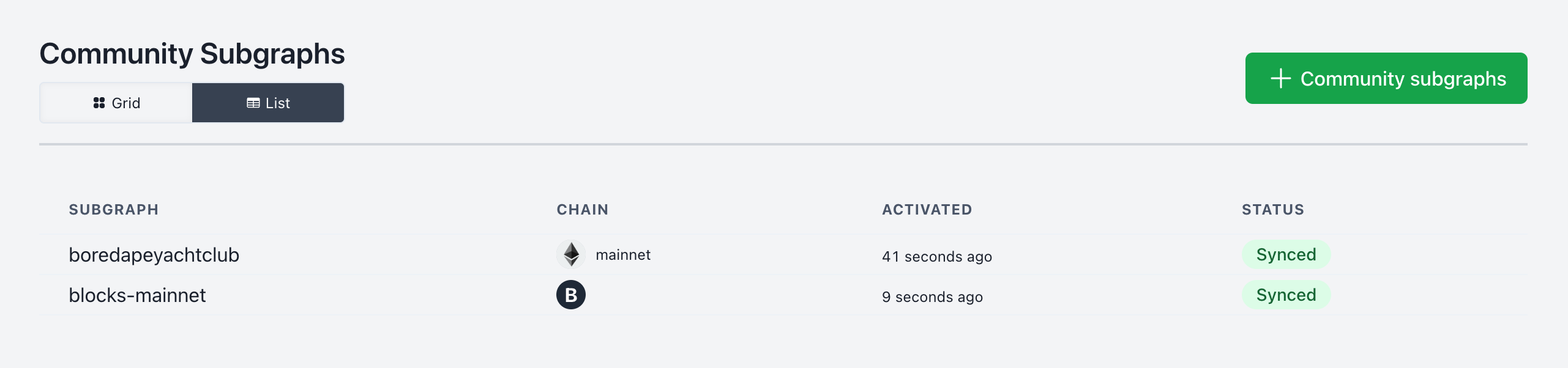
Task: Click the Community Subgraphs page heading
Action: tap(192, 54)
